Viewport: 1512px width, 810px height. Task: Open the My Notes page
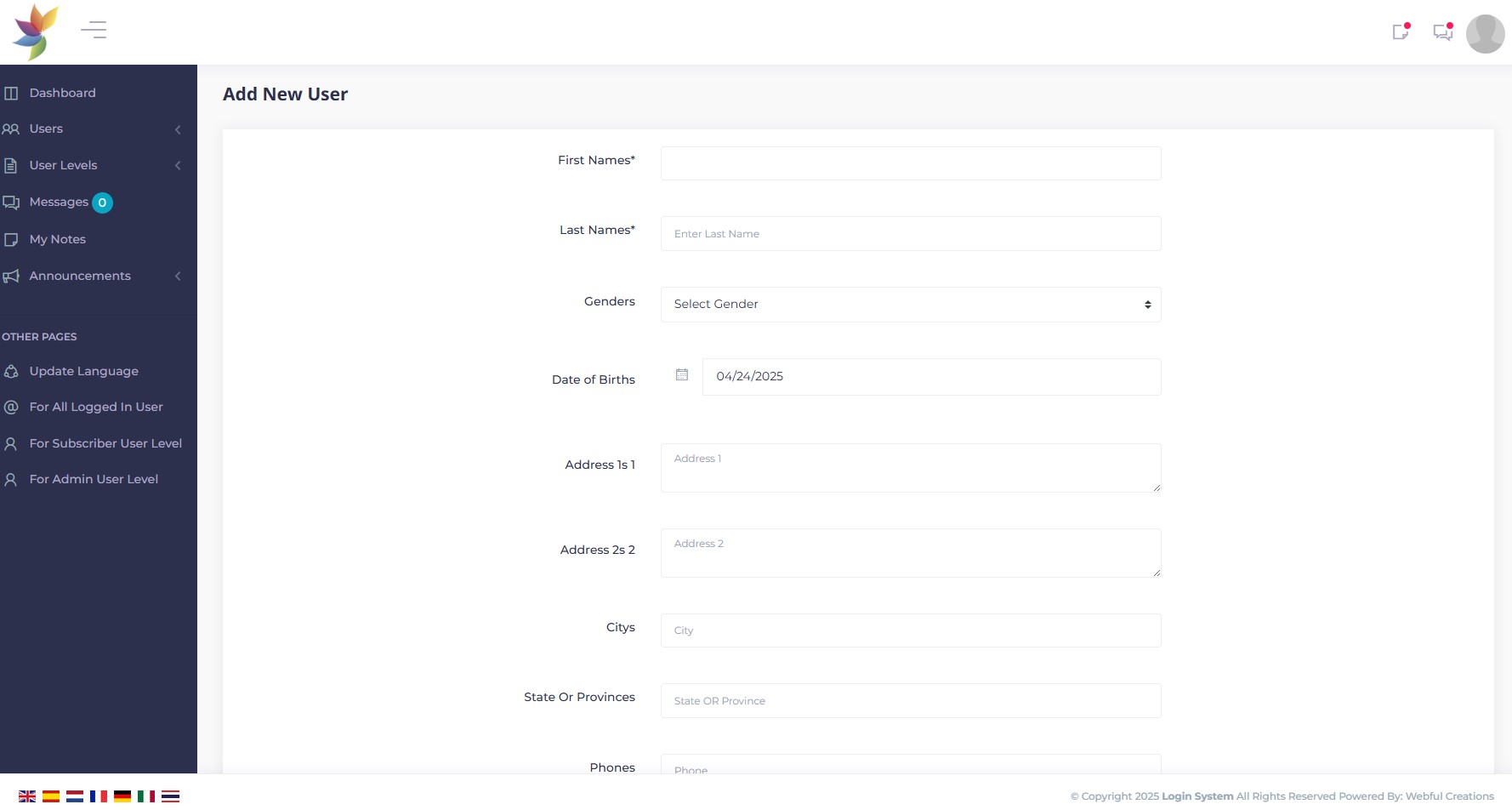57,239
